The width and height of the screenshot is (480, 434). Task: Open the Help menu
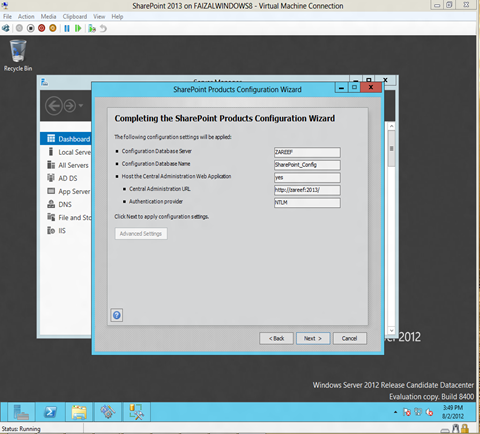[117, 17]
